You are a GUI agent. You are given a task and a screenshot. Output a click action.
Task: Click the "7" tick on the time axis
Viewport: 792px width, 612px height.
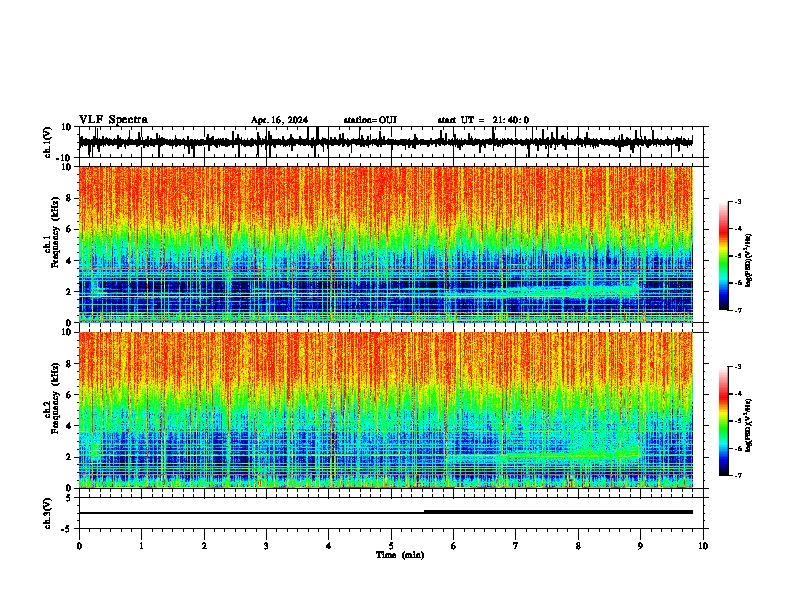click(516, 546)
